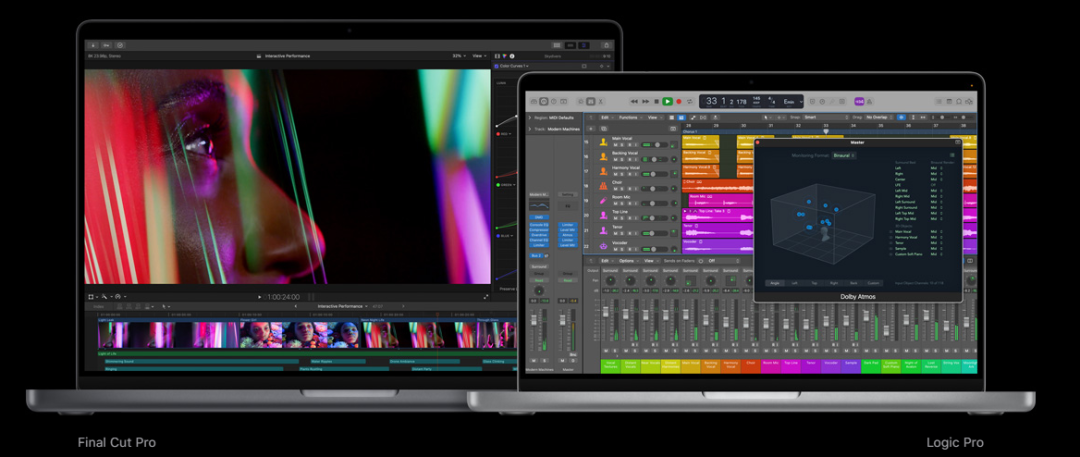Open the Loop Browser icon in Logic Pro
The image size is (1080, 457).
(959, 101)
